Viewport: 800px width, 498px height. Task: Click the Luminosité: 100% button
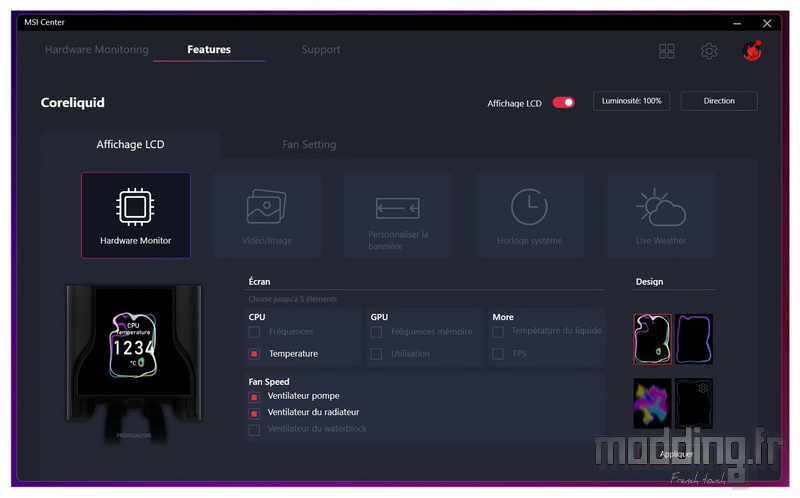click(632, 101)
